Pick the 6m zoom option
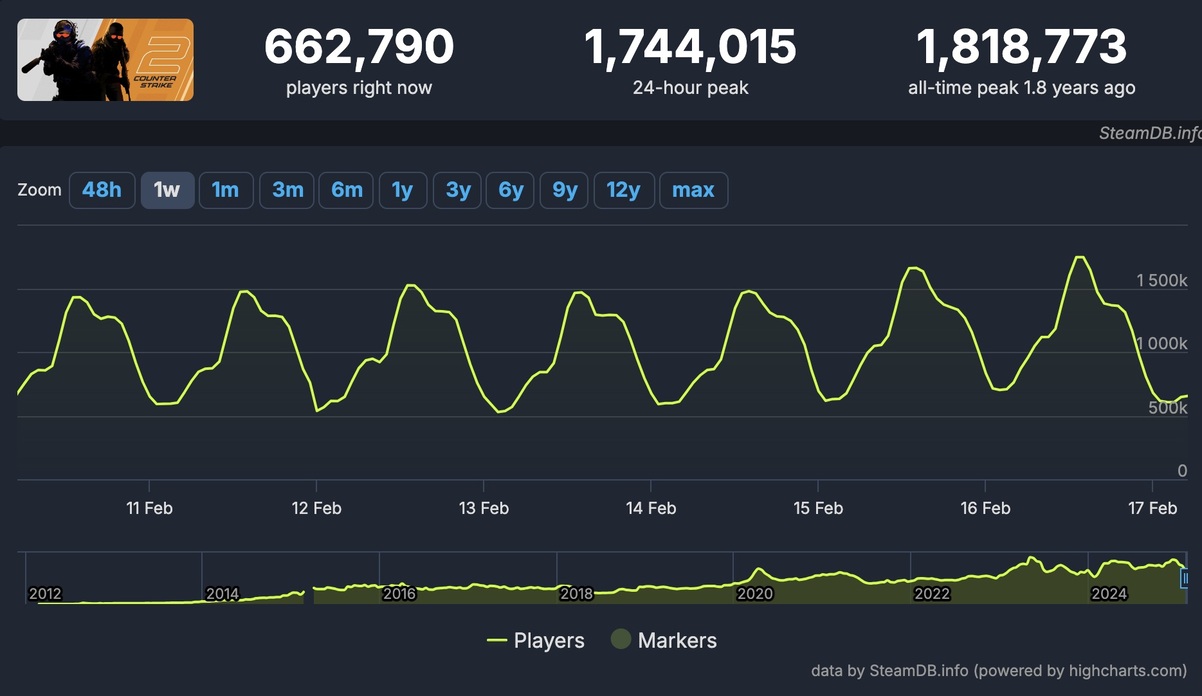 346,190
